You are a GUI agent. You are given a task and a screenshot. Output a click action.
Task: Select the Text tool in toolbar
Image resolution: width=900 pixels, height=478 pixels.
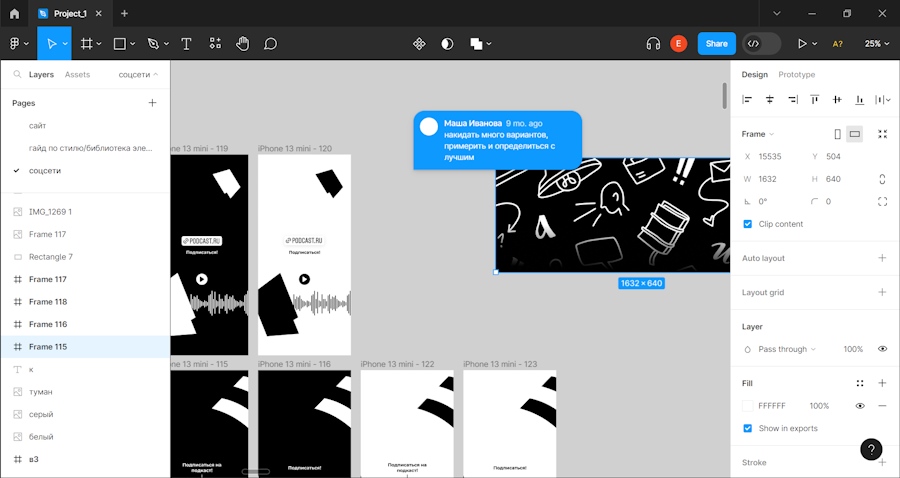pyautogui.click(x=186, y=44)
